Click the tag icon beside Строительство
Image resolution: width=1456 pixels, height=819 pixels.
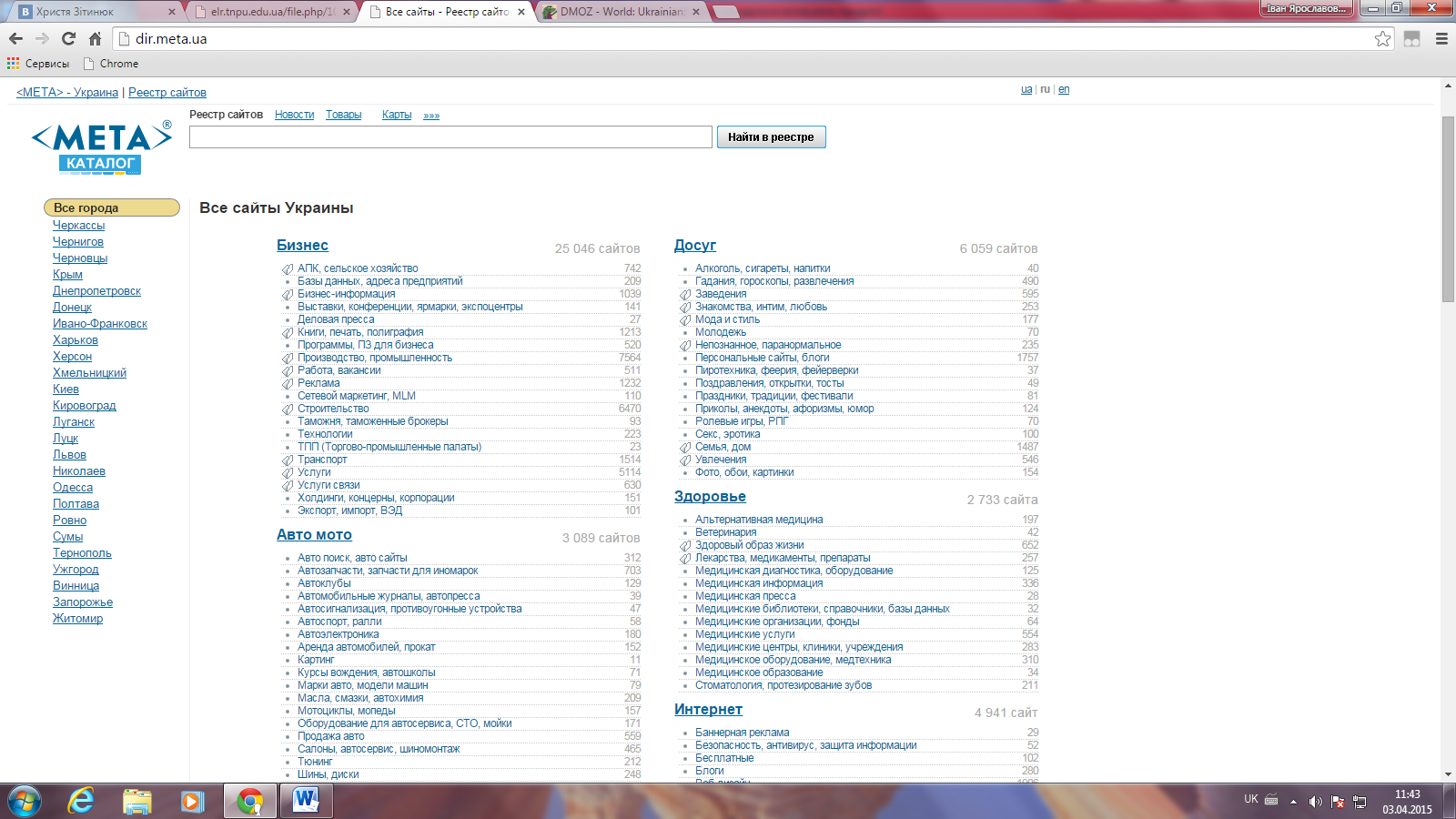(x=288, y=409)
